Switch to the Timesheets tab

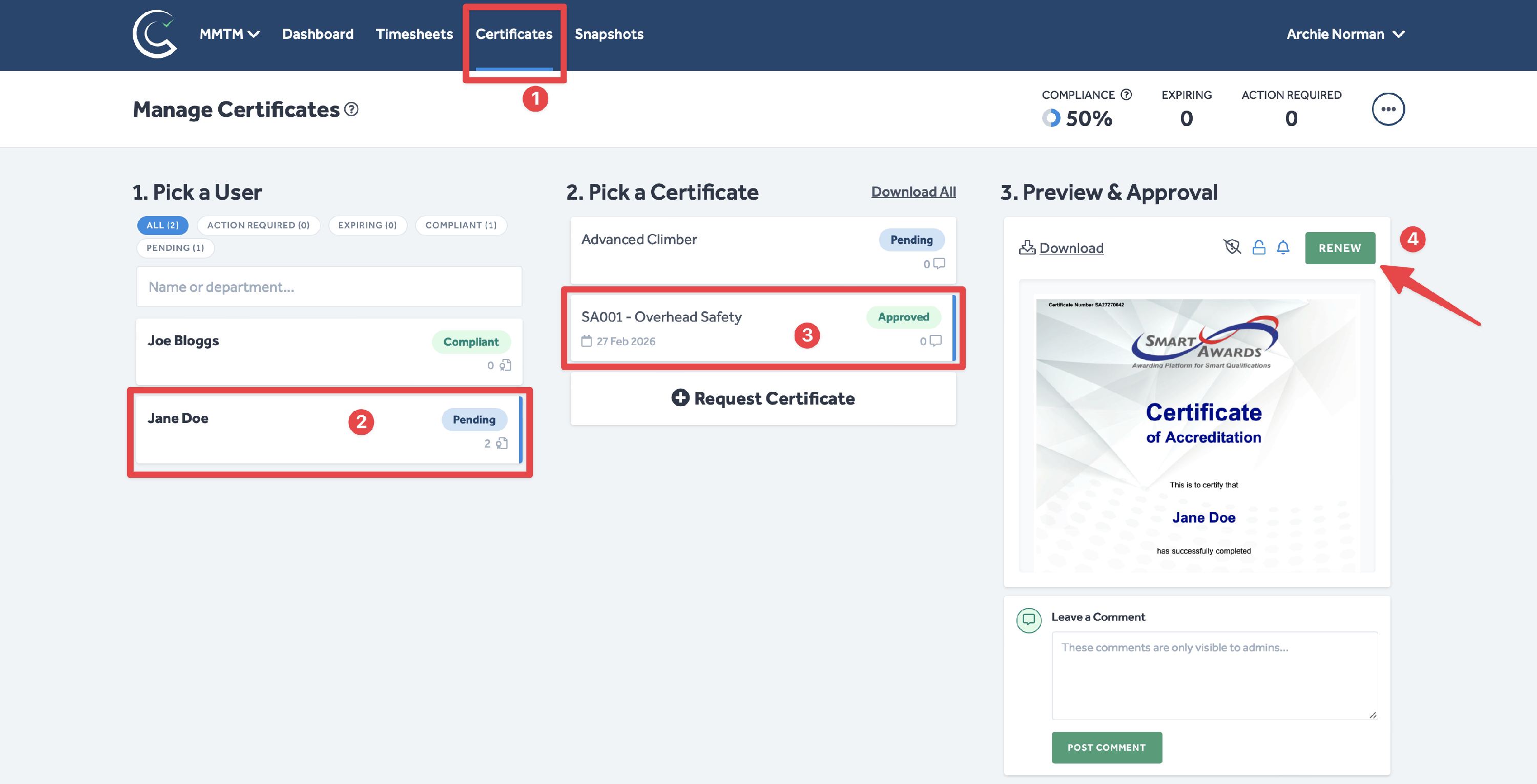point(414,34)
